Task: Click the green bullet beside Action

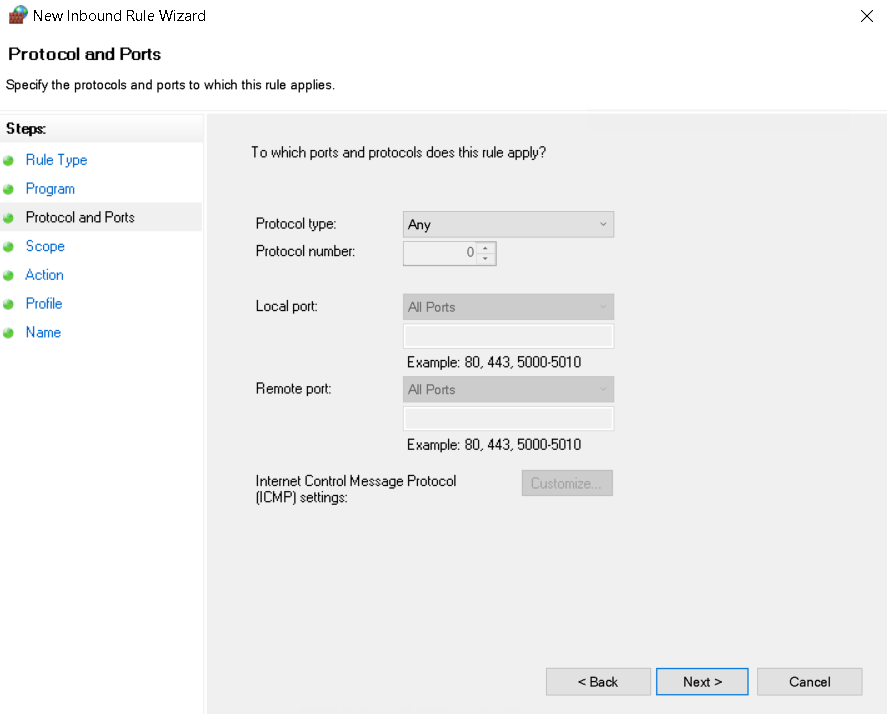Action: (9, 276)
